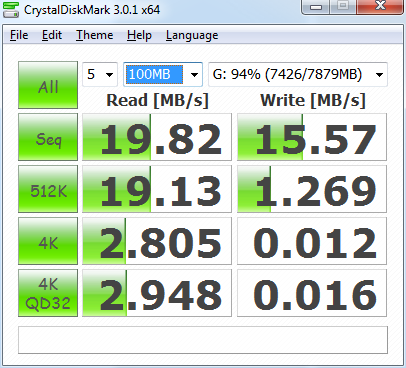Click the Read [MB/s] column header
Viewport: 406px width, 368px height.
pyautogui.click(x=157, y=100)
